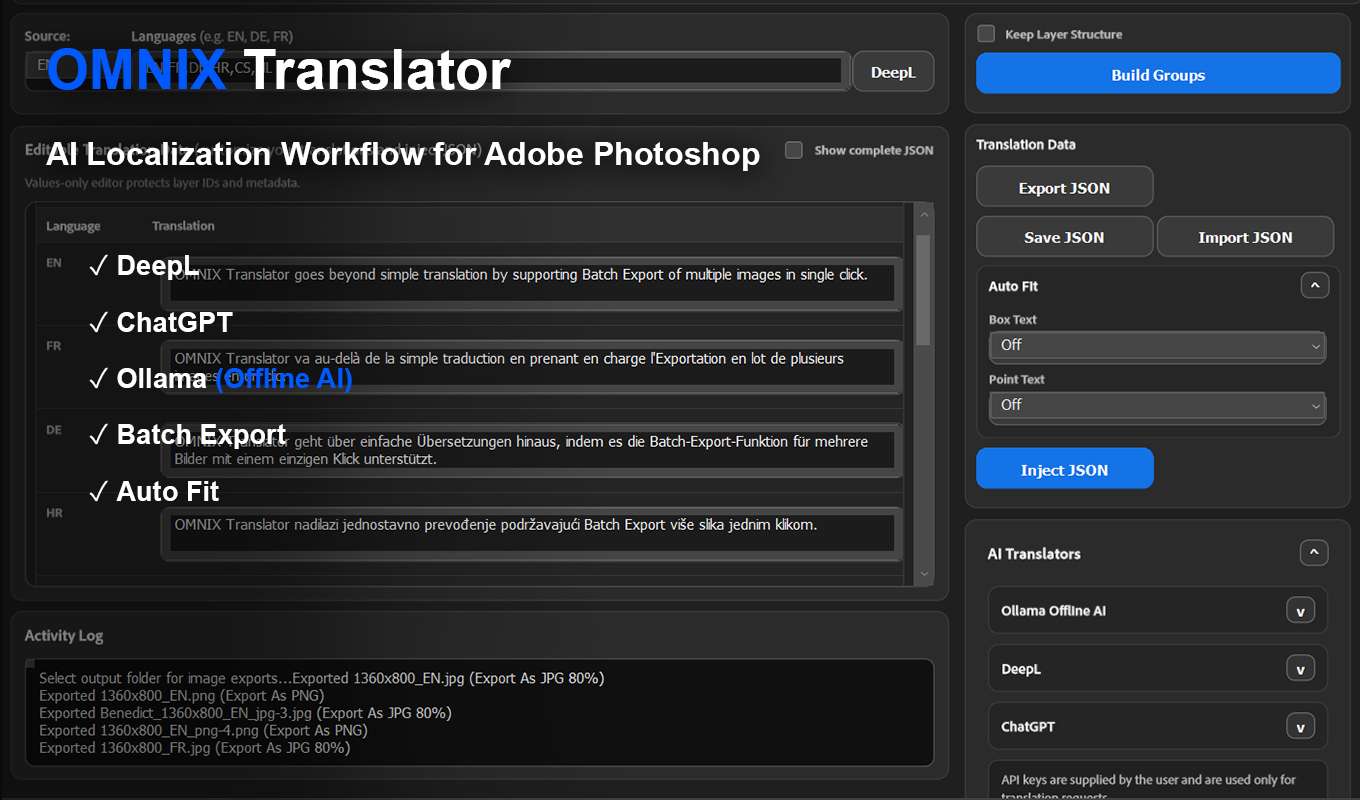Viewport: 1360px width, 800px height.
Task: Collapse the AI Translators section chevron
Action: click(1314, 553)
